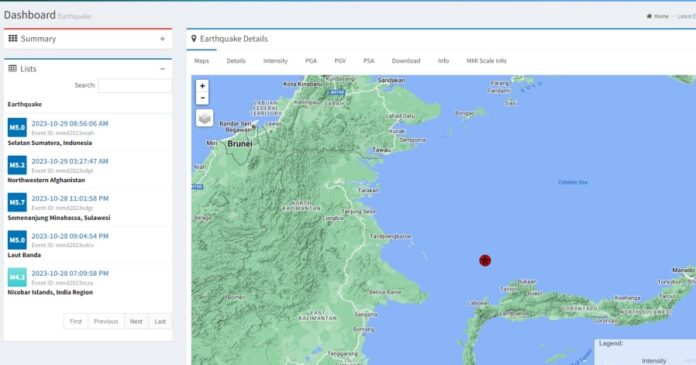
Task: Click the Home breadcrumb icon
Action: (649, 16)
